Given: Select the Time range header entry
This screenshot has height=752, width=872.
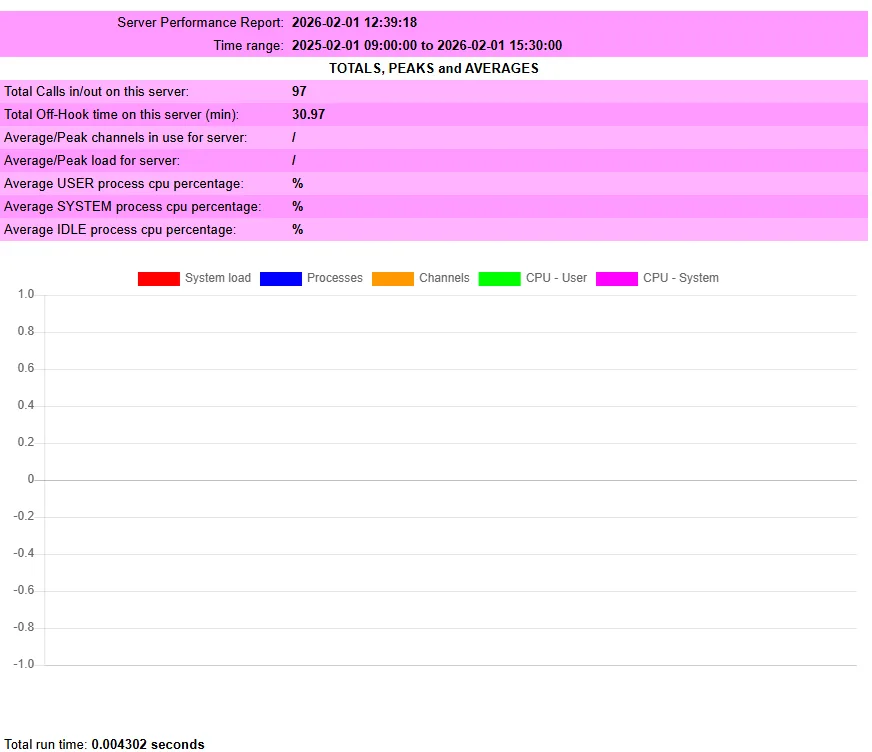Looking at the screenshot, I should pyautogui.click(x=245, y=45).
